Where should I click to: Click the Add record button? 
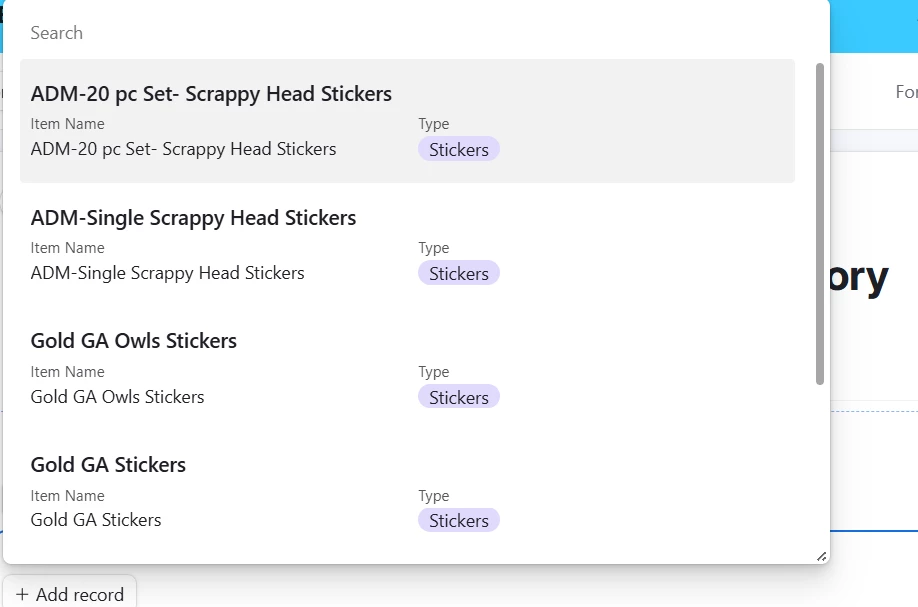click(70, 594)
